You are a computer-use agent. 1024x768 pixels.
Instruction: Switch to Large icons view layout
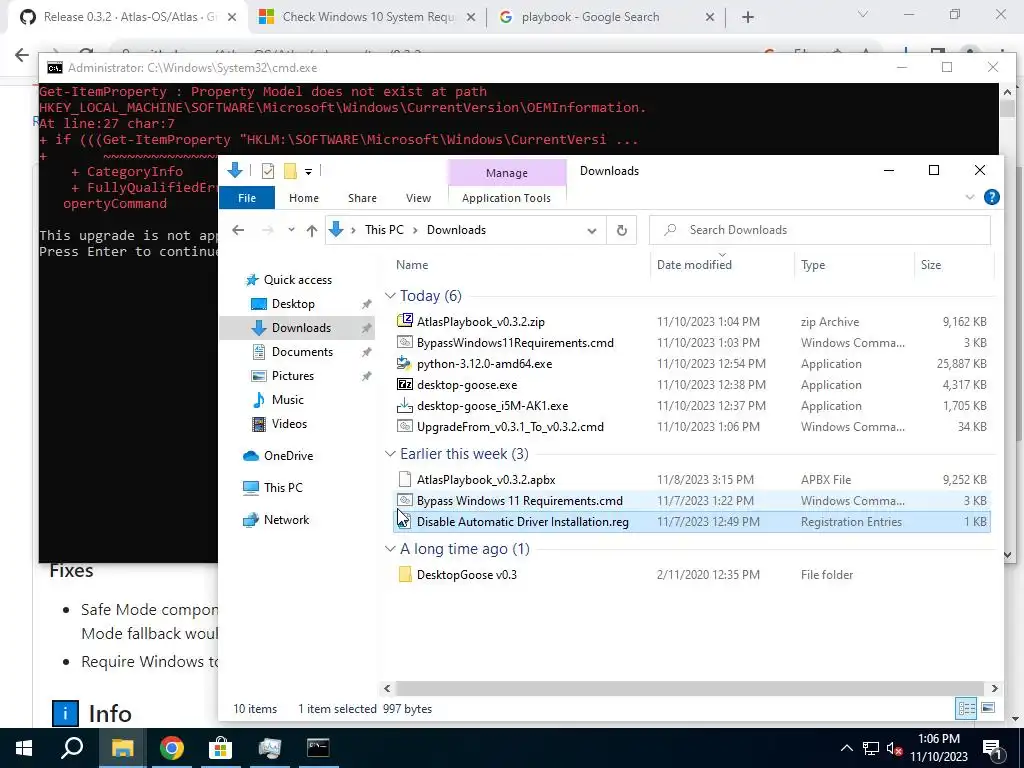pyautogui.click(x=988, y=709)
